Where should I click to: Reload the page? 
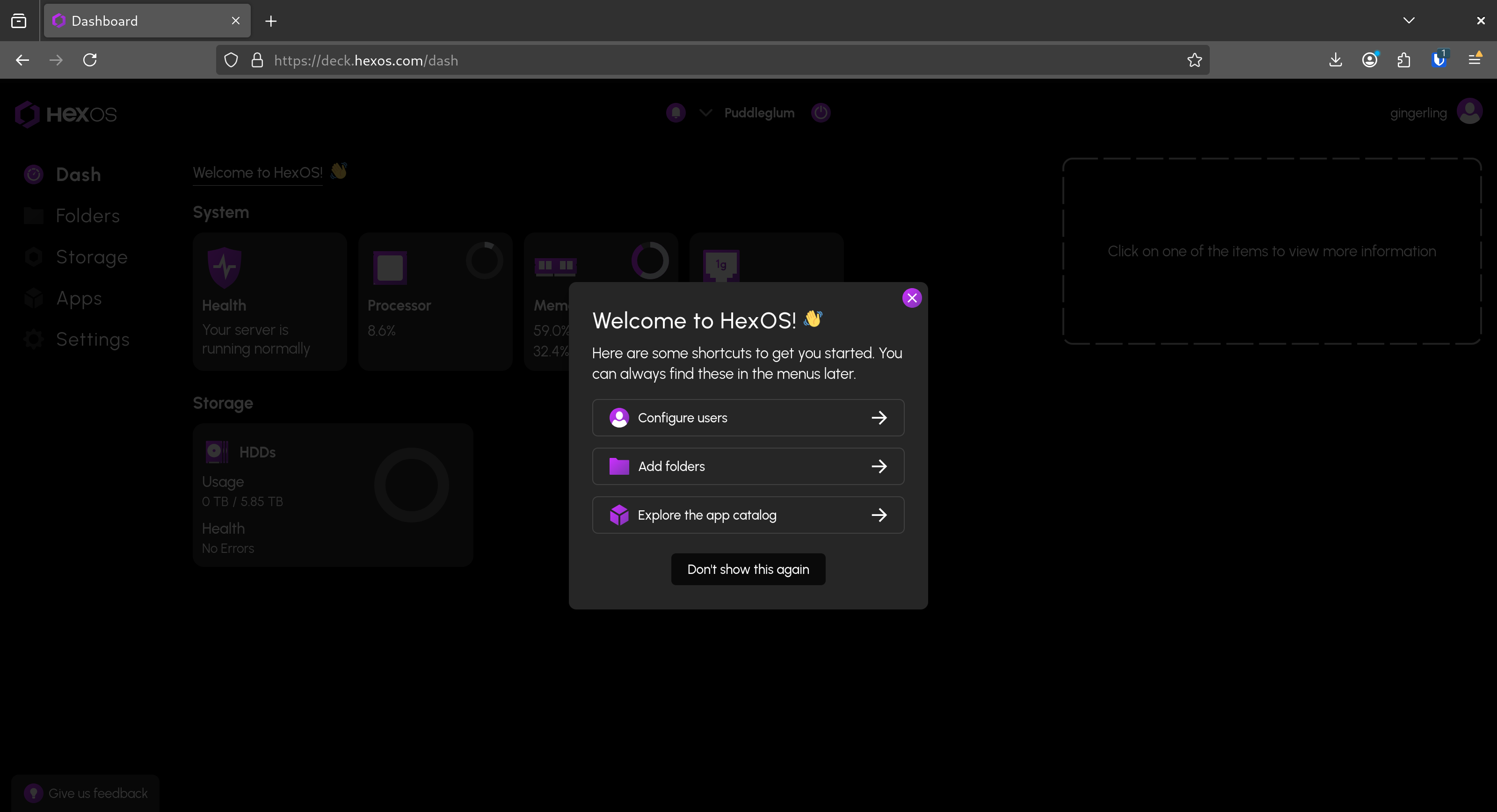tap(89, 60)
